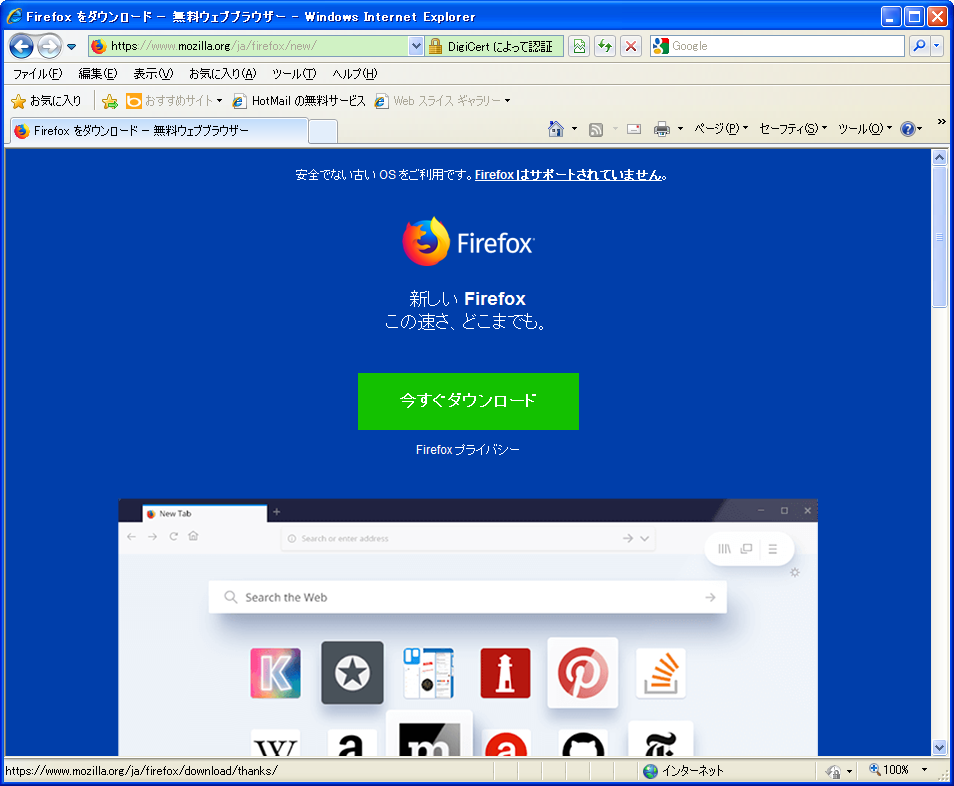The height and width of the screenshot is (786, 954).
Task: Open the ファイル(F) menu
Action: (x=38, y=74)
